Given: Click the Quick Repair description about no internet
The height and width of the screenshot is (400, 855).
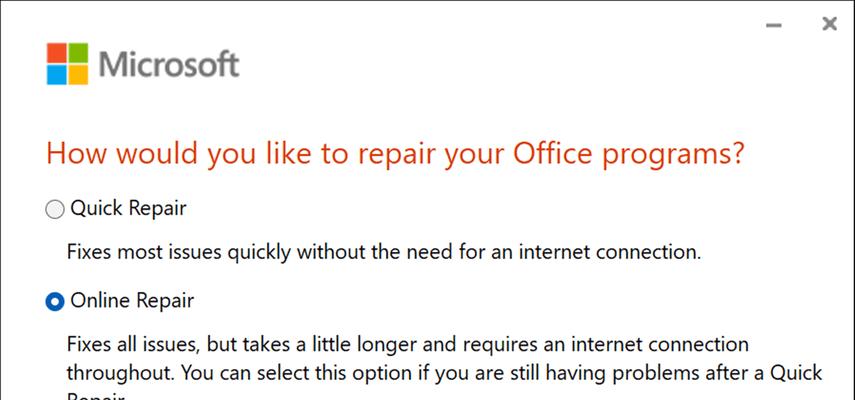Looking at the screenshot, I should click(x=383, y=253).
